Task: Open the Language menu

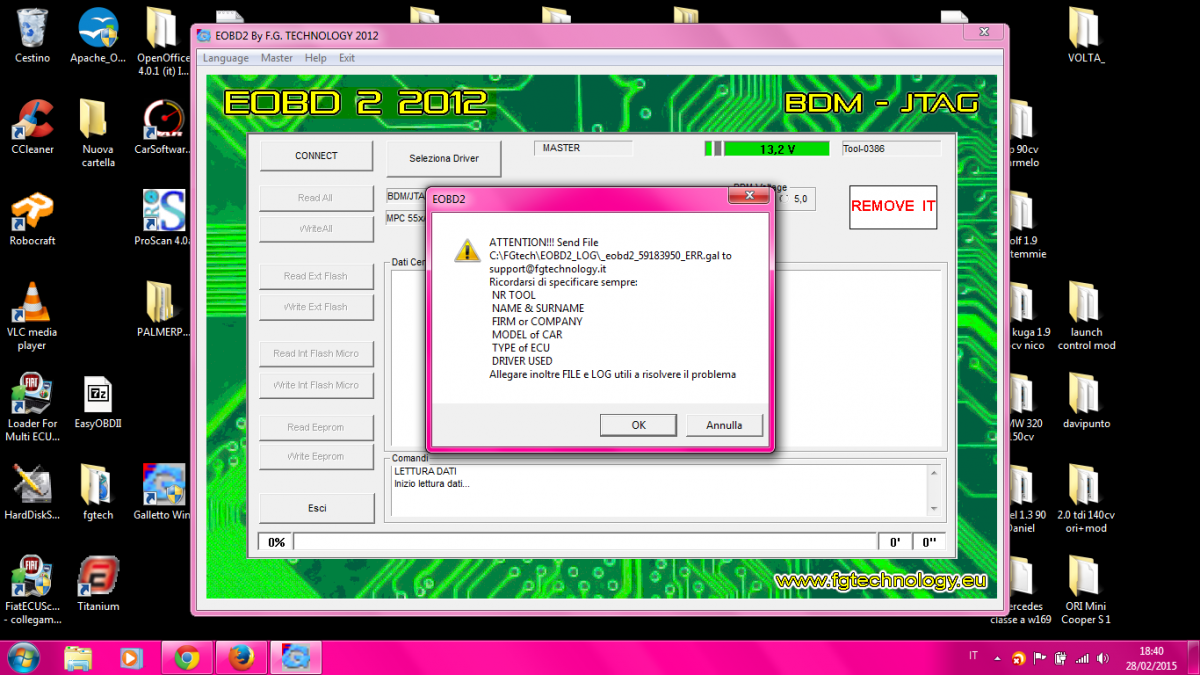Action: [x=225, y=58]
